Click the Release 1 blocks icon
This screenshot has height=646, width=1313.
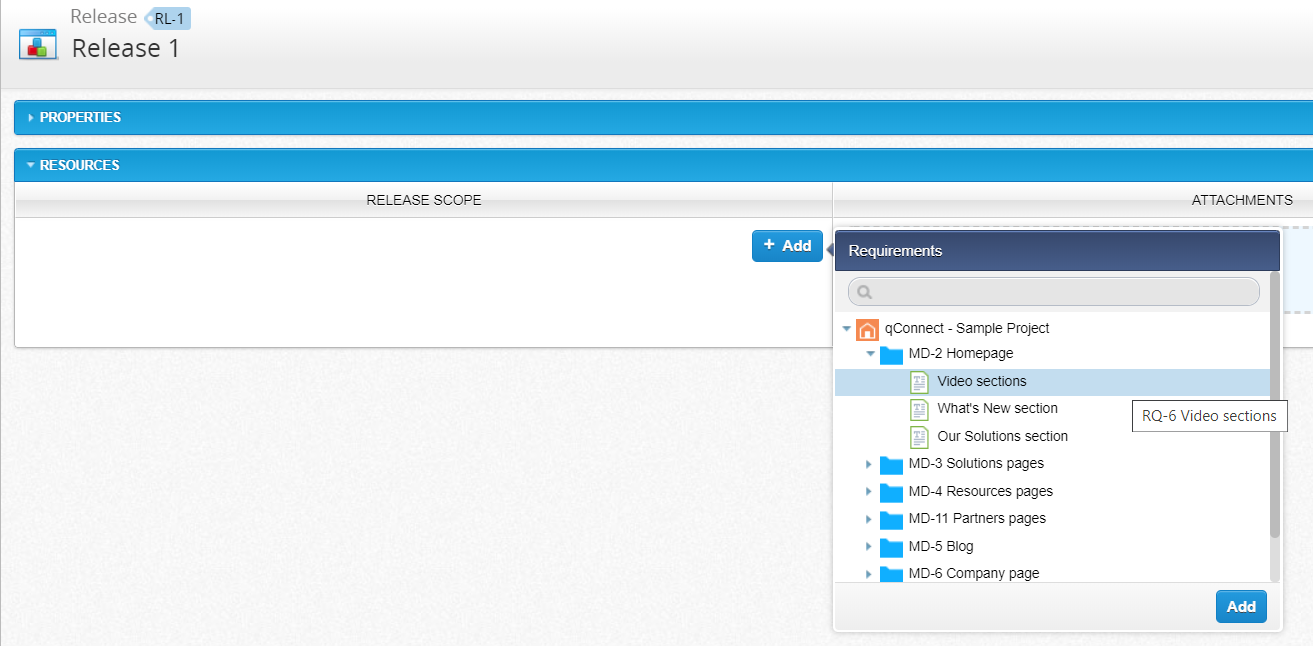[38, 44]
